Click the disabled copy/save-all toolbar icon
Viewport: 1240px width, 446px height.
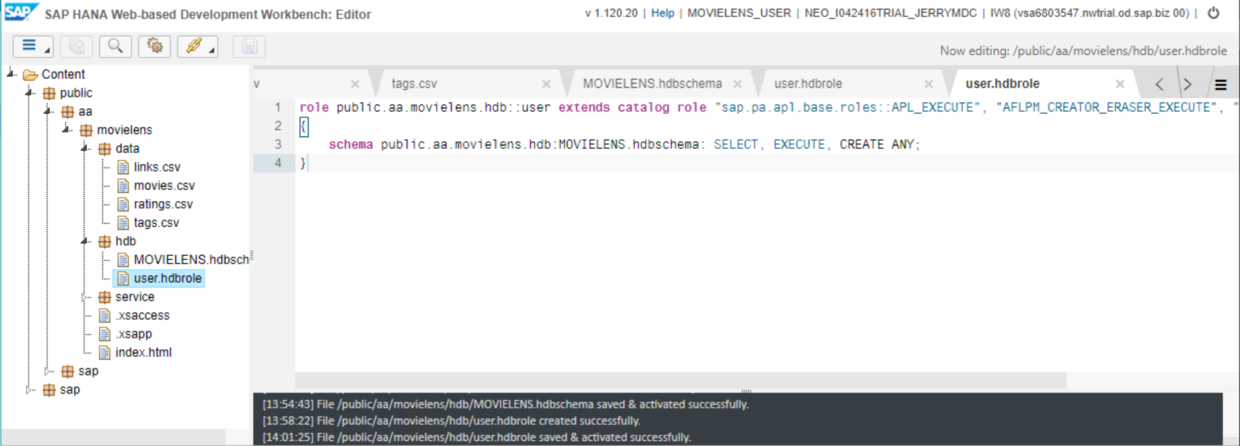[76, 46]
